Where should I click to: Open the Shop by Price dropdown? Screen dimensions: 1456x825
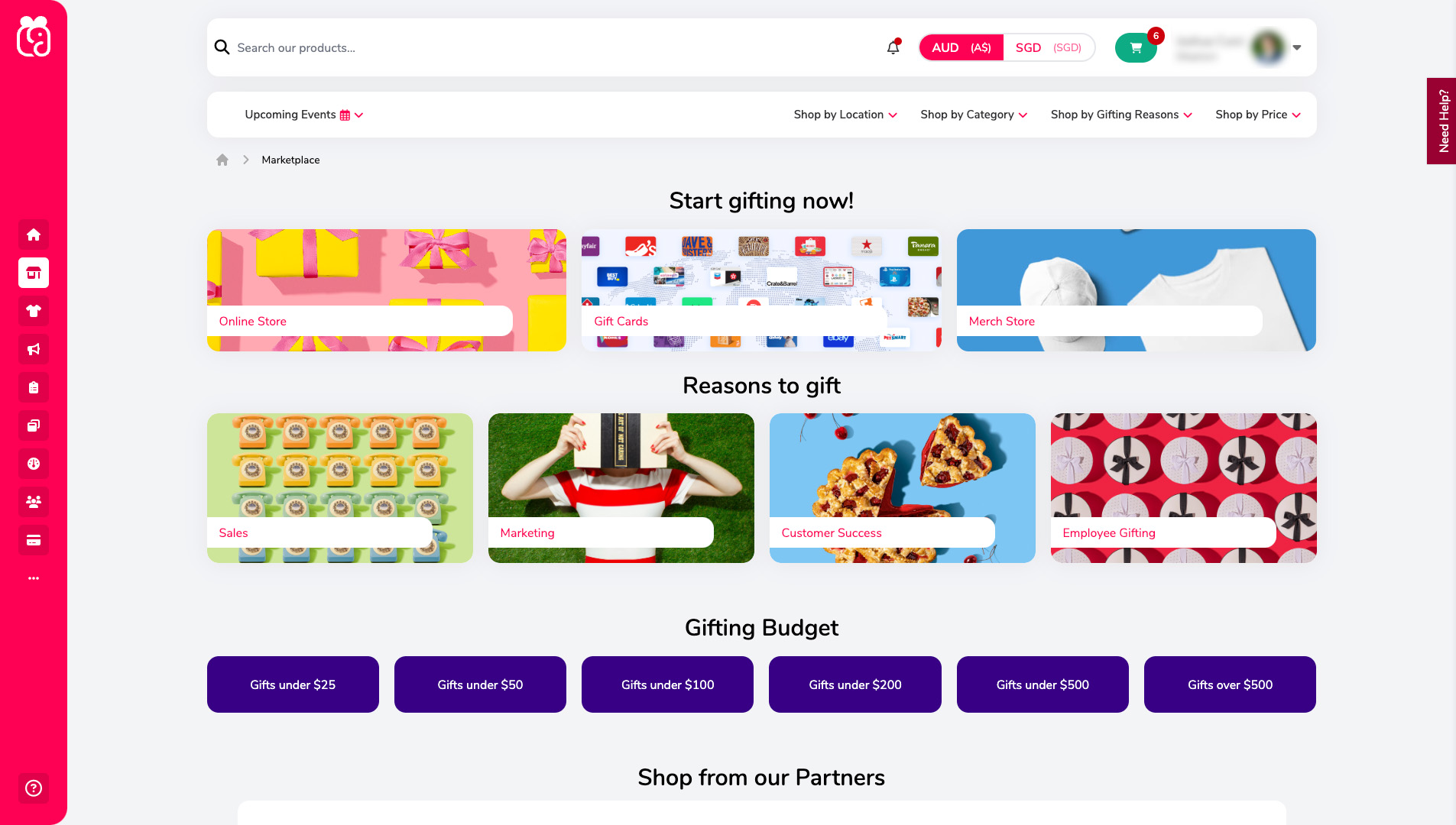[x=1258, y=115]
